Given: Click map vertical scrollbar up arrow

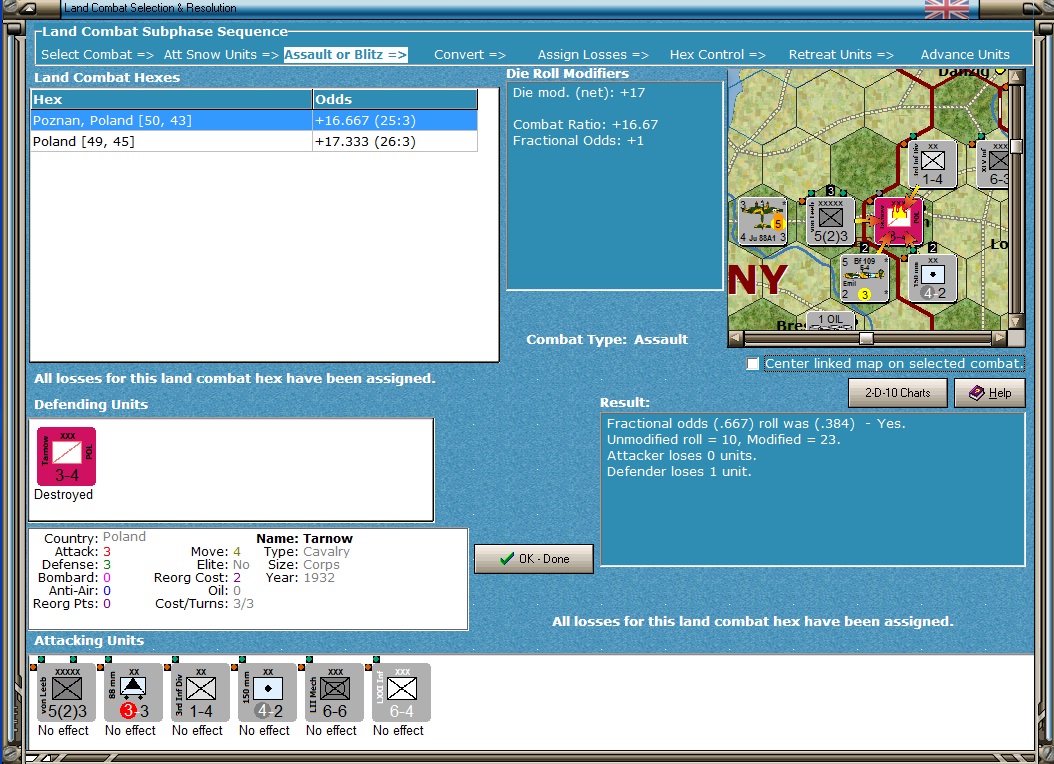Looking at the screenshot, I should 1016,77.
